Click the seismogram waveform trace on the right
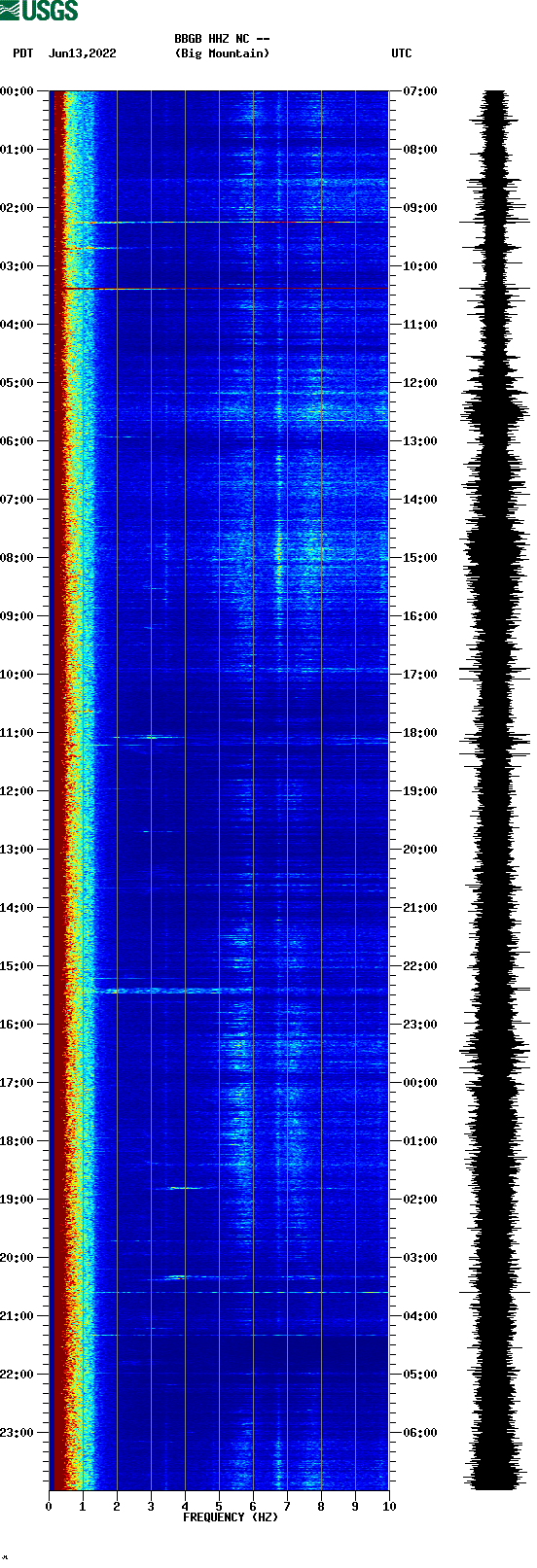 coord(495,790)
